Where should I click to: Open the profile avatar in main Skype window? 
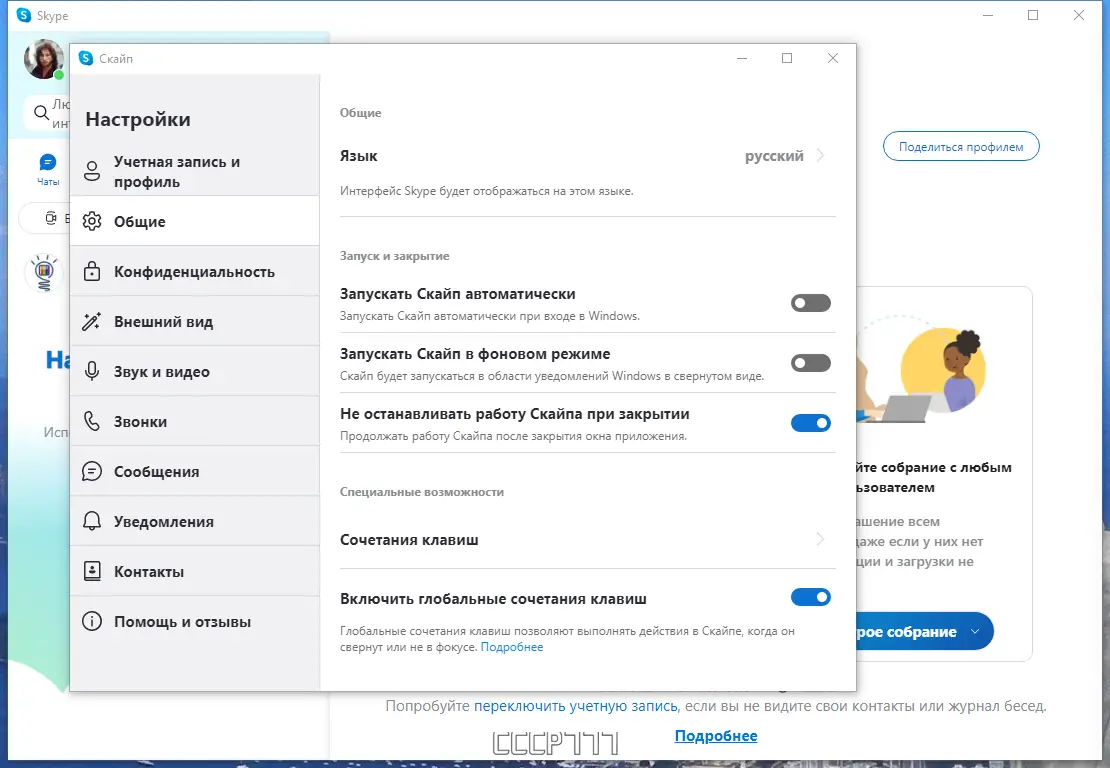pyautogui.click(x=43, y=59)
